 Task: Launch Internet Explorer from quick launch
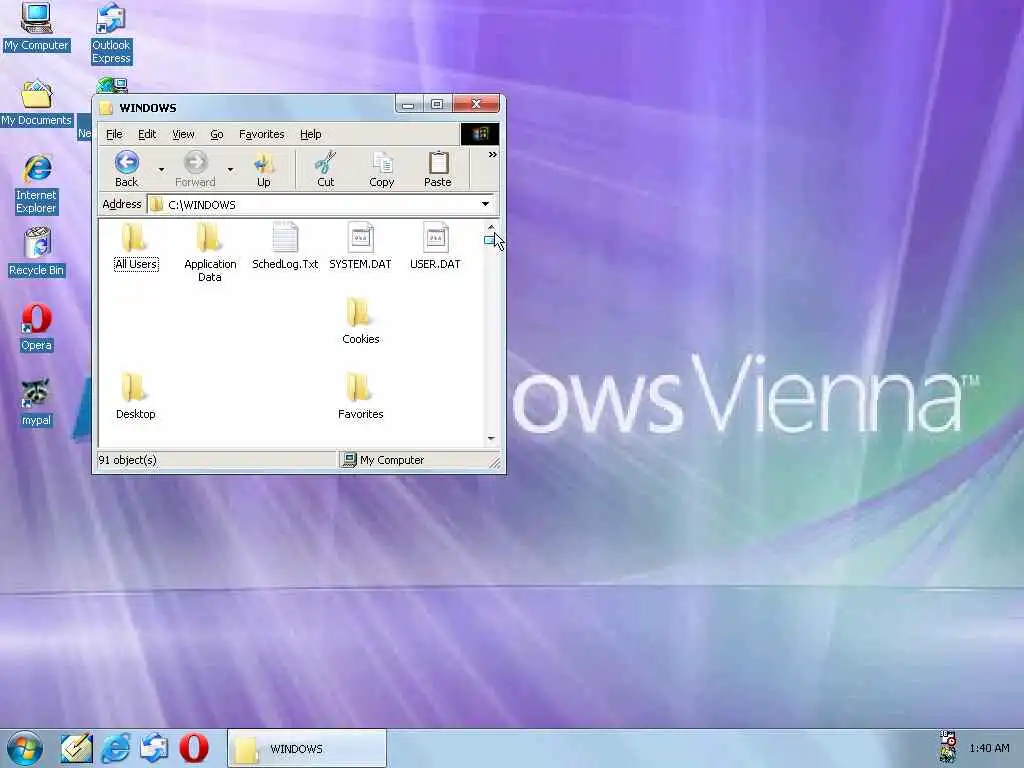[x=116, y=748]
